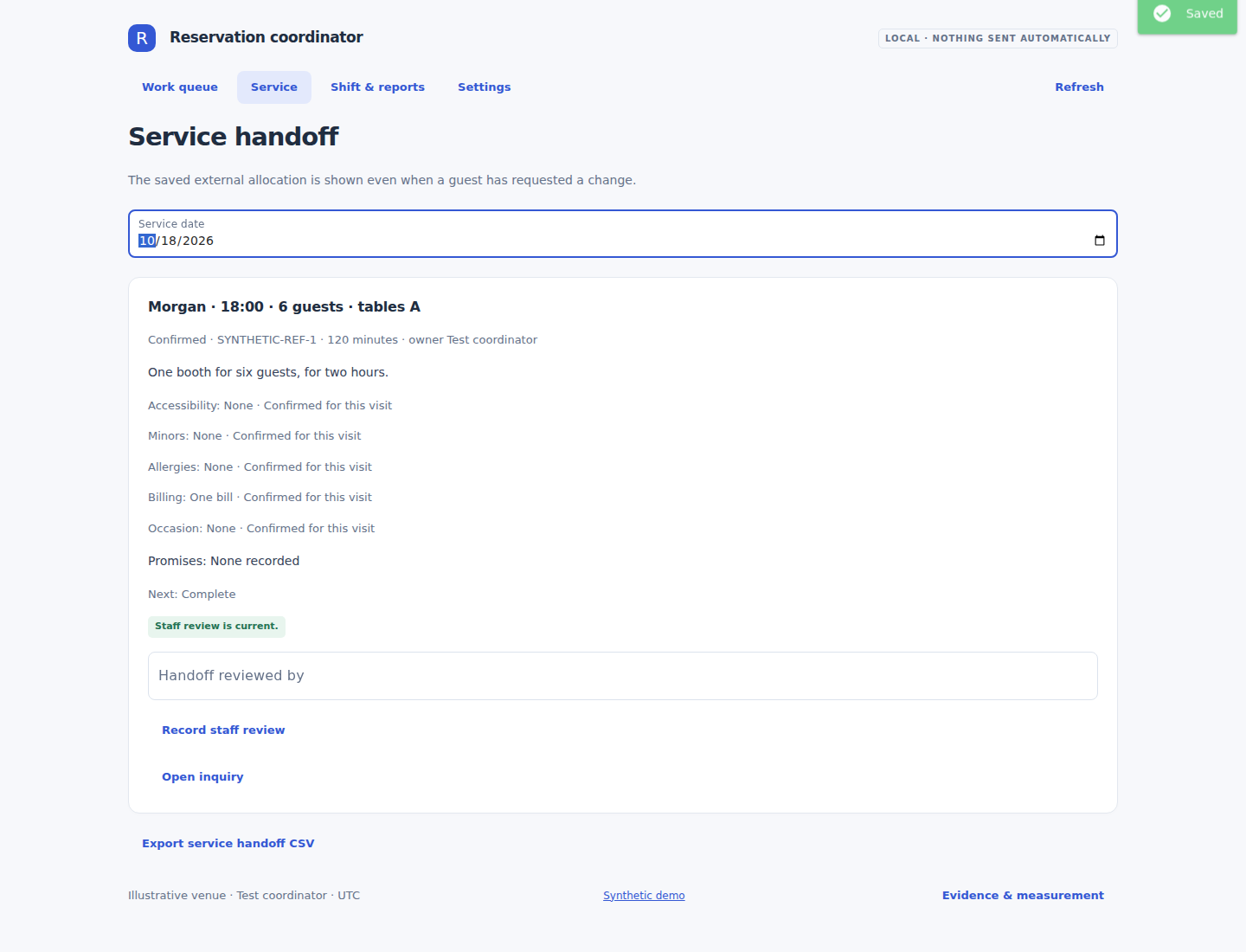1246x952 pixels.
Task: Click the 'Allergies: None' line
Action: (x=260, y=467)
